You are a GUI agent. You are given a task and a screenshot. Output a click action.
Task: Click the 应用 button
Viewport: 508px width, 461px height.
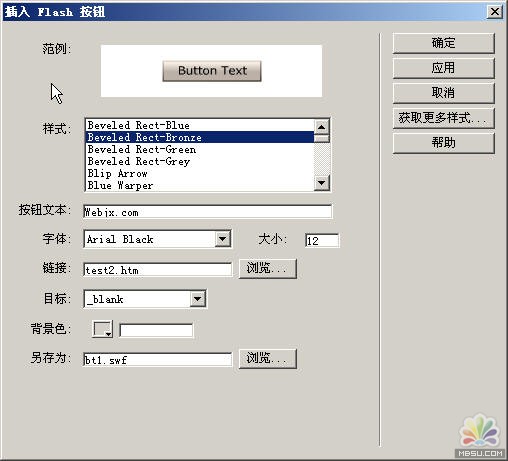pos(443,68)
